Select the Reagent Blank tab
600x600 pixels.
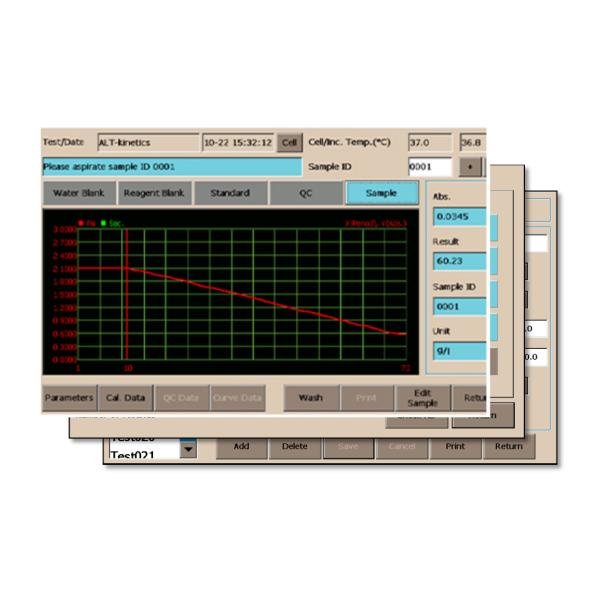(154, 193)
